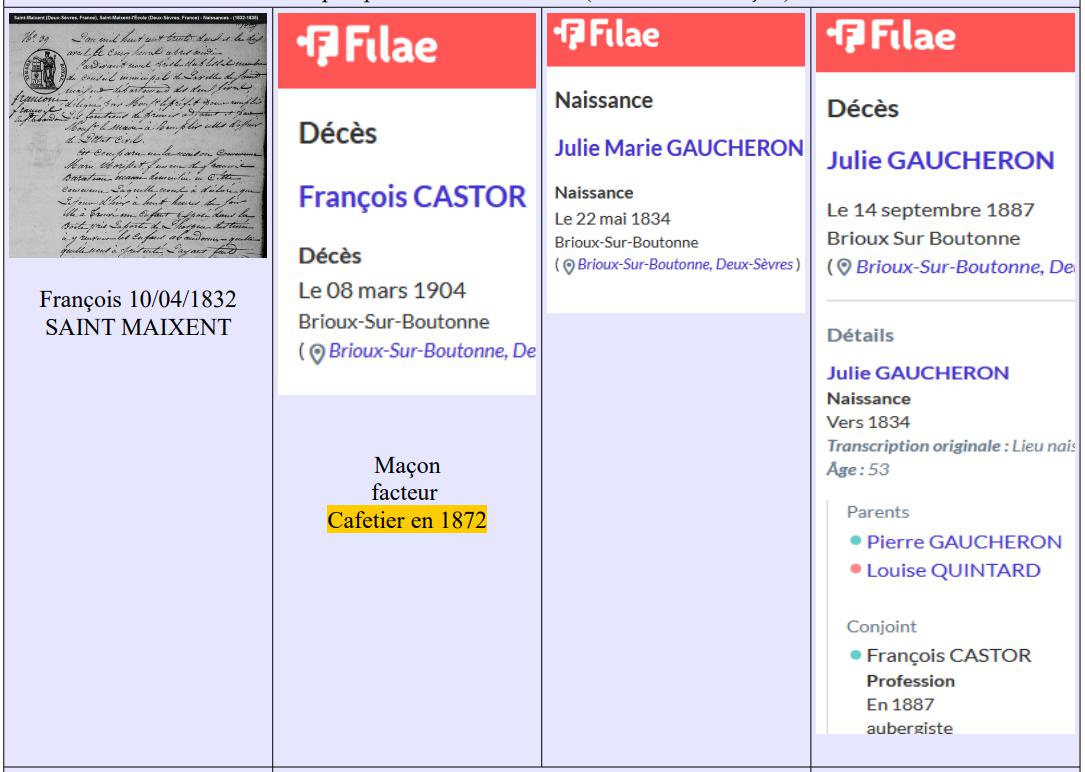Click the word facteur
The image size is (1085, 772).
[x=404, y=493]
